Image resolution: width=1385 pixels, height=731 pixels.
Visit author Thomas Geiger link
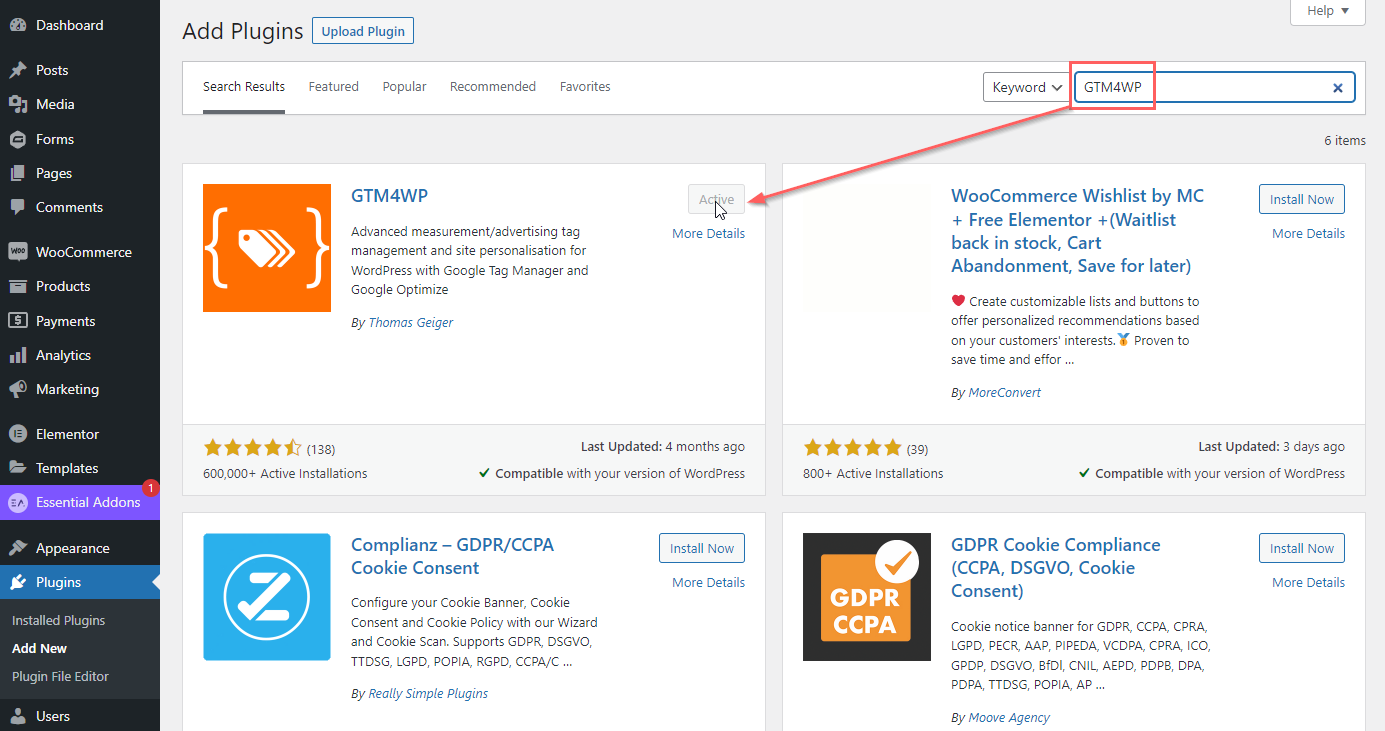point(411,322)
